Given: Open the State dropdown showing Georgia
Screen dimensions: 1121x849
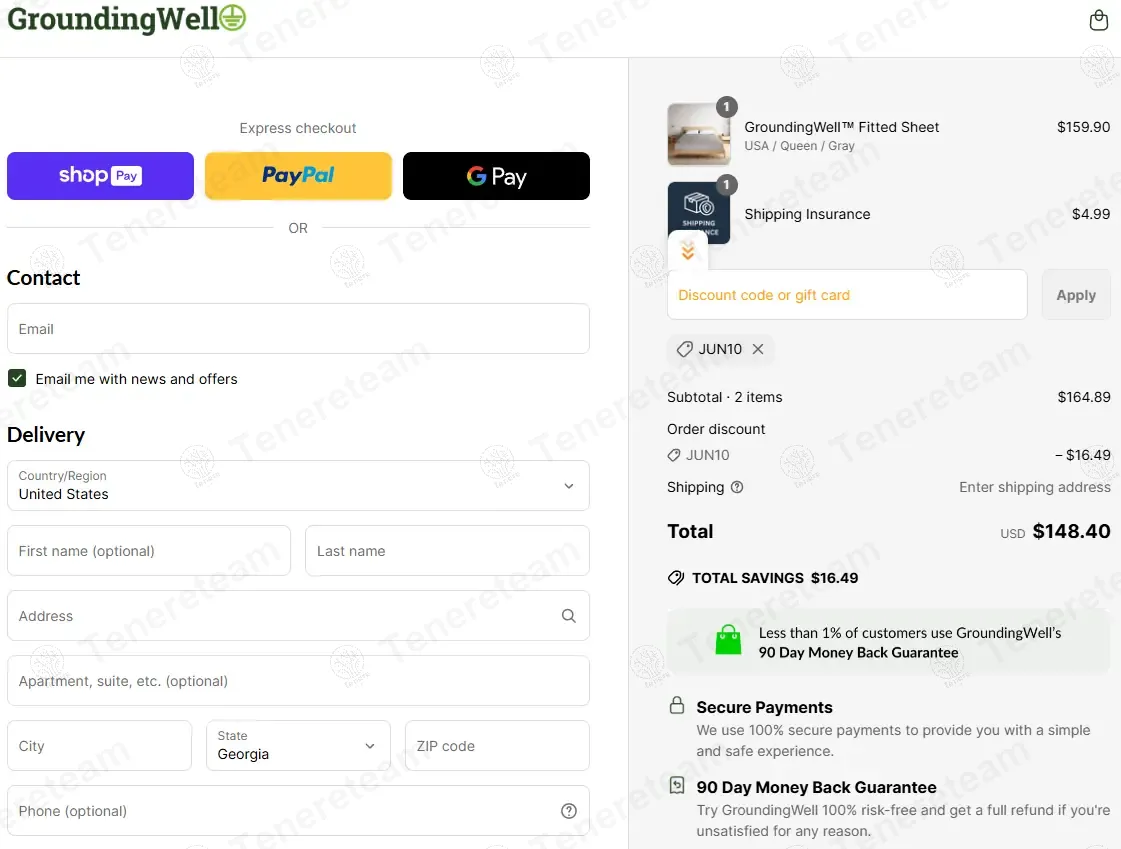Looking at the screenshot, I should pyautogui.click(x=298, y=745).
